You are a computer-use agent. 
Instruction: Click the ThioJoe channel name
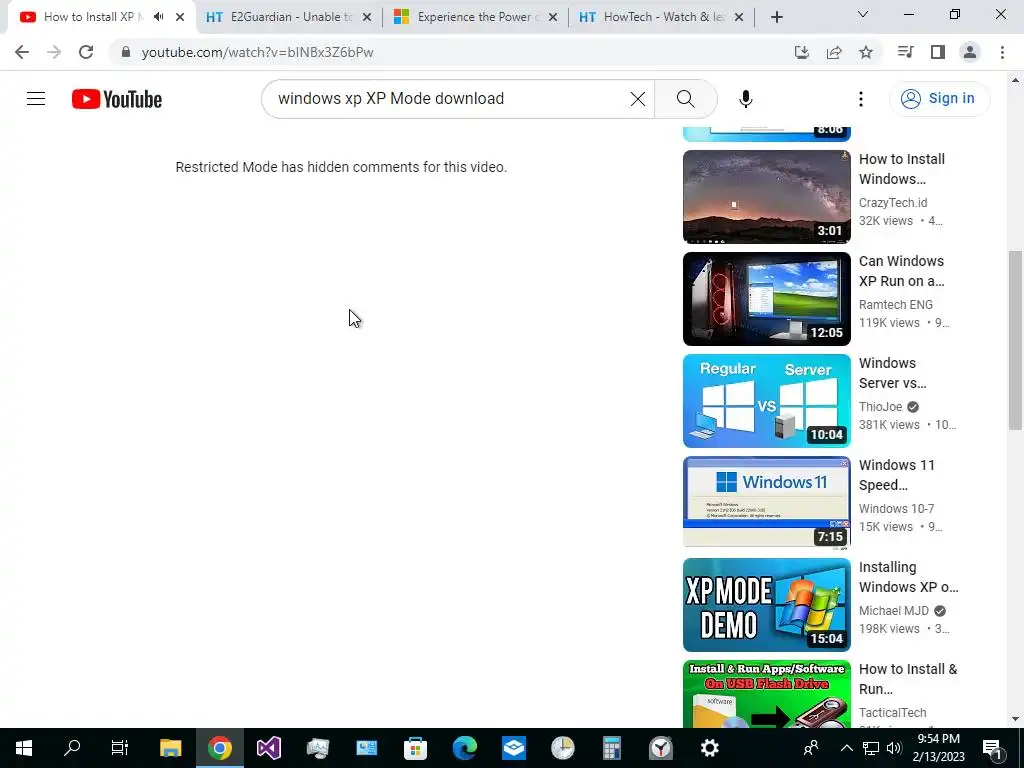pyautogui.click(x=880, y=407)
